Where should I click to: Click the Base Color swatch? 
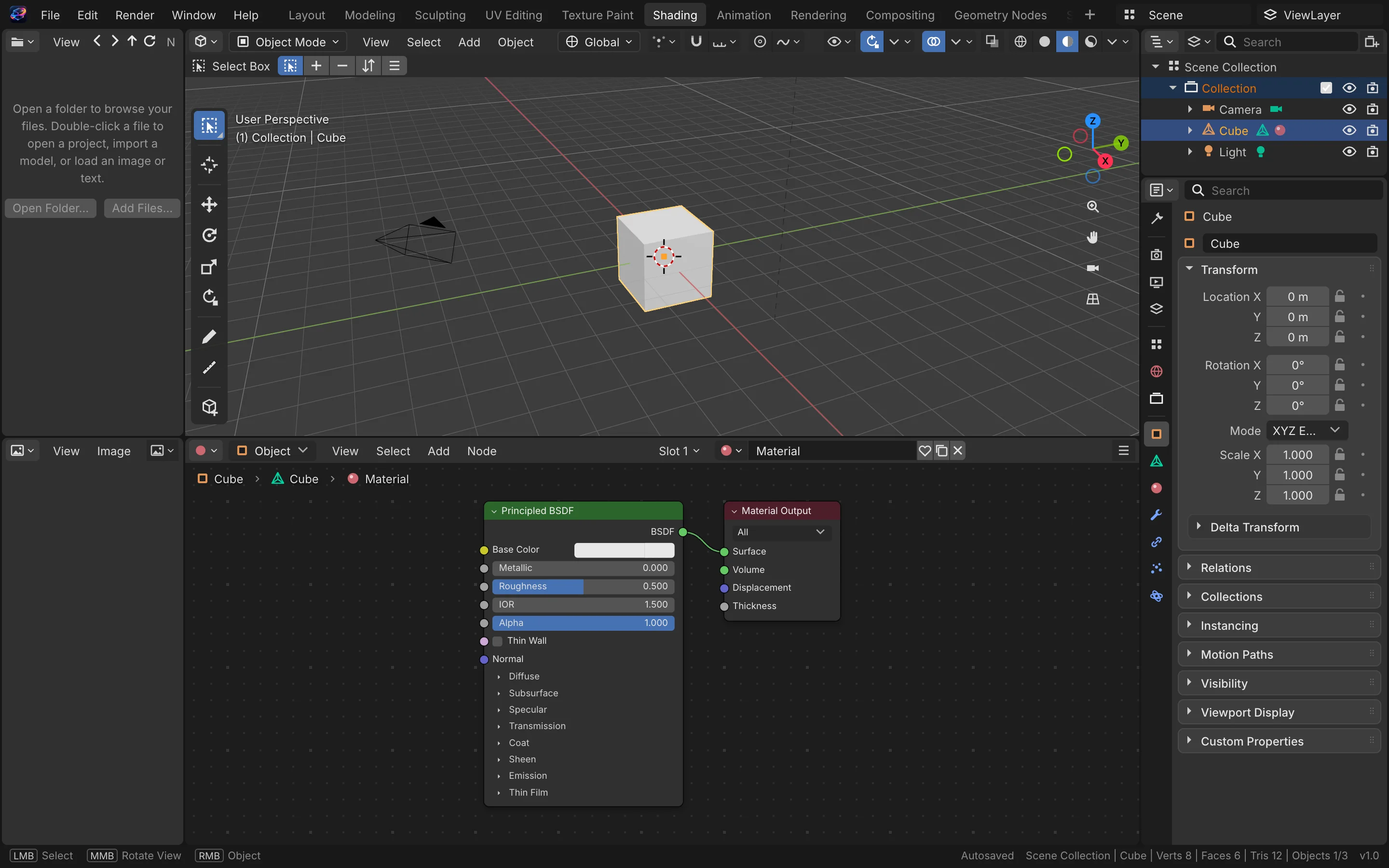click(x=625, y=550)
